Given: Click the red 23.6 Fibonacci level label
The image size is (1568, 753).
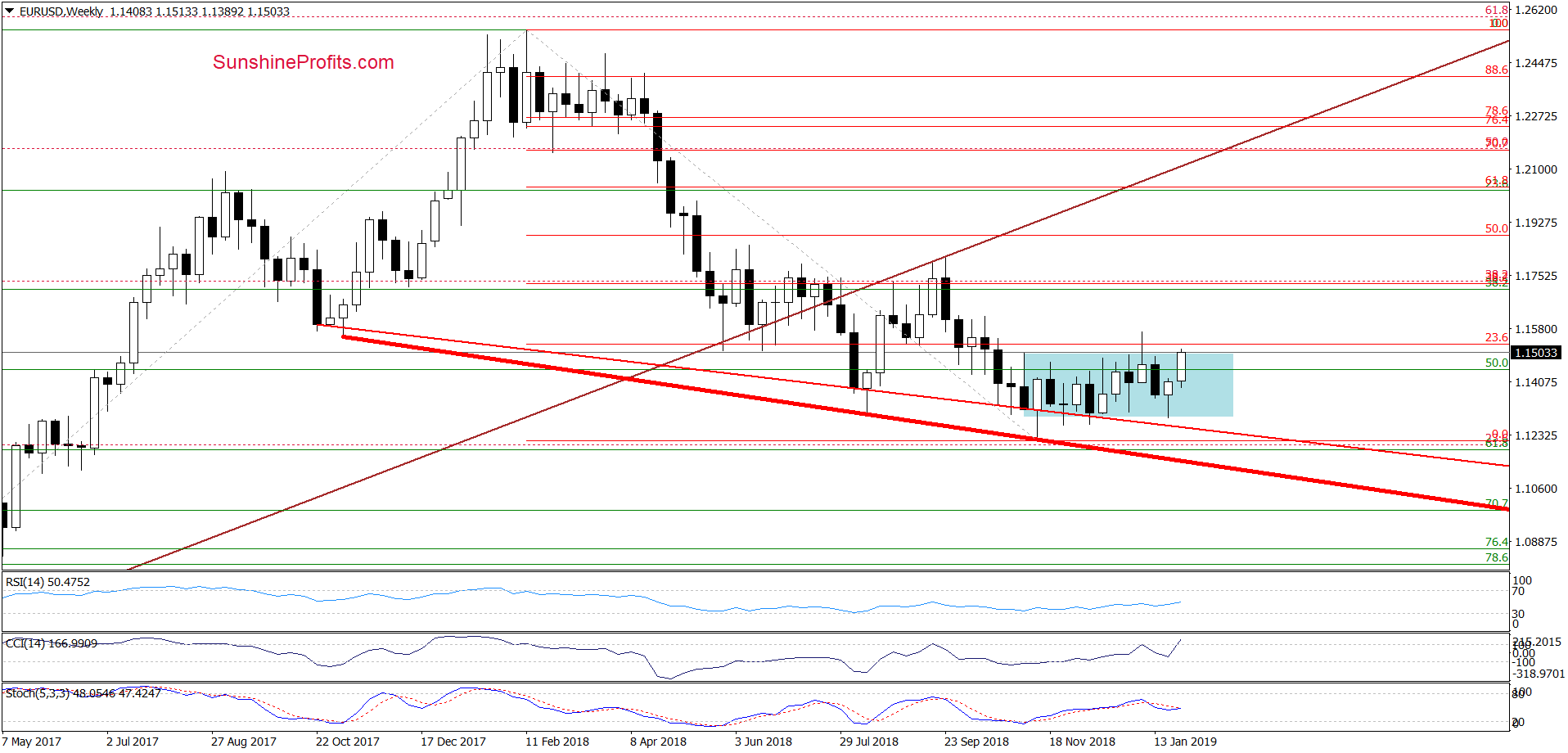Looking at the screenshot, I should 1497,337.
